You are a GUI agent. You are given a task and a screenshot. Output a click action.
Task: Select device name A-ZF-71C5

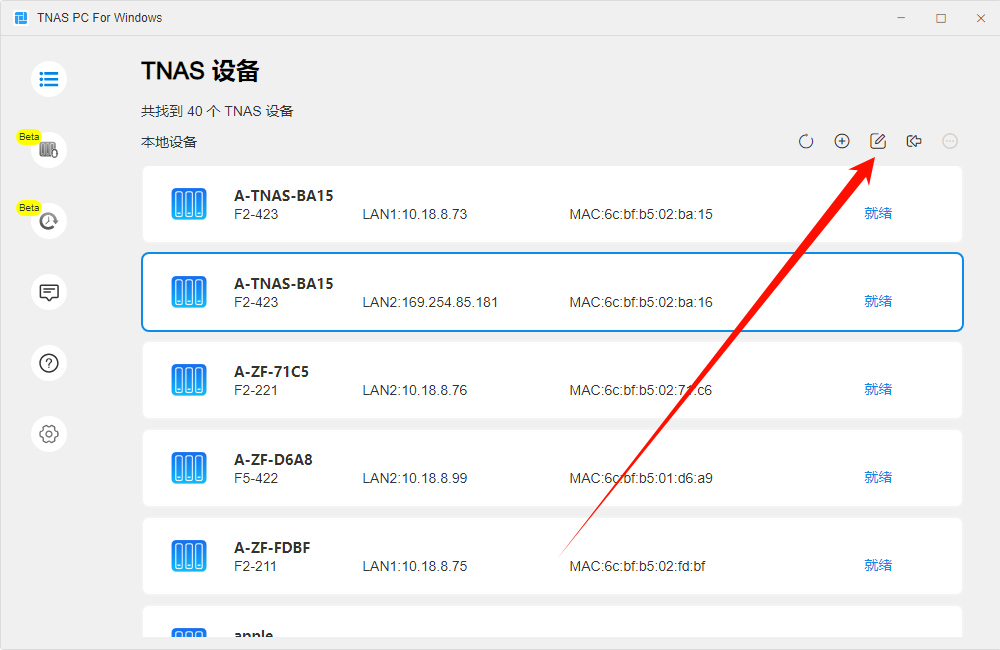pyautogui.click(x=272, y=372)
